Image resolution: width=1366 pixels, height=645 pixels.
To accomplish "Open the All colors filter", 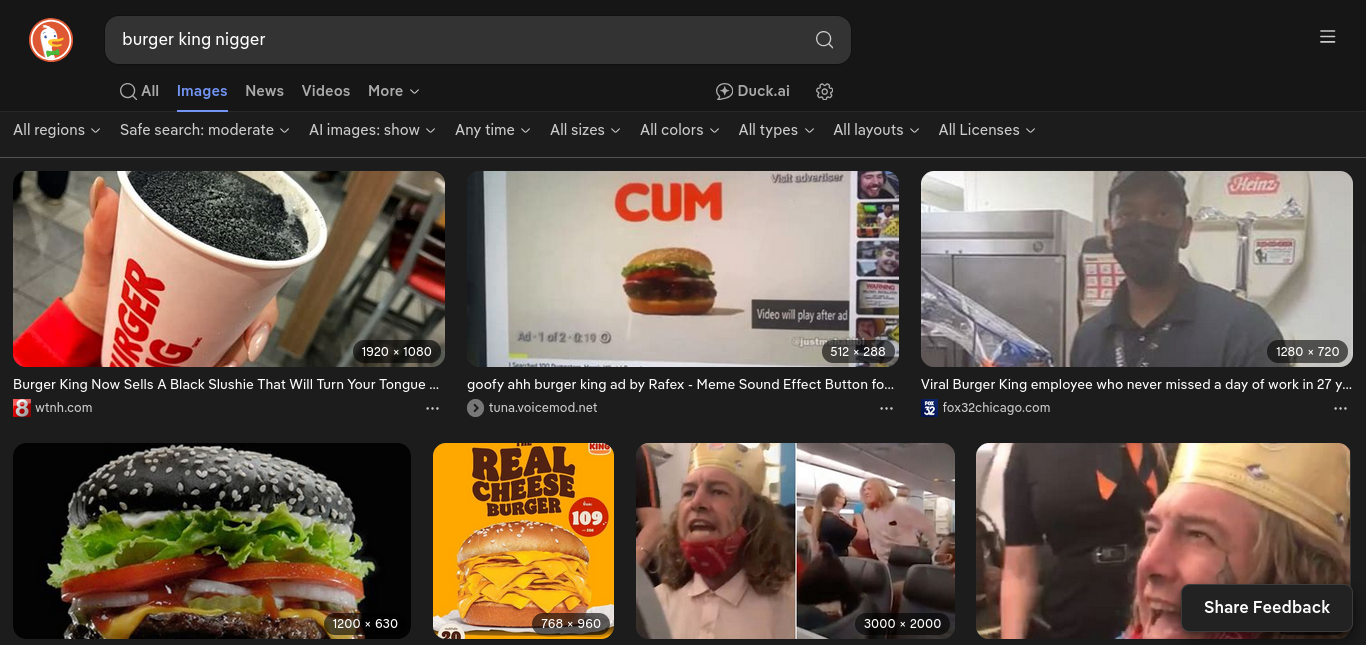I will [x=679, y=130].
